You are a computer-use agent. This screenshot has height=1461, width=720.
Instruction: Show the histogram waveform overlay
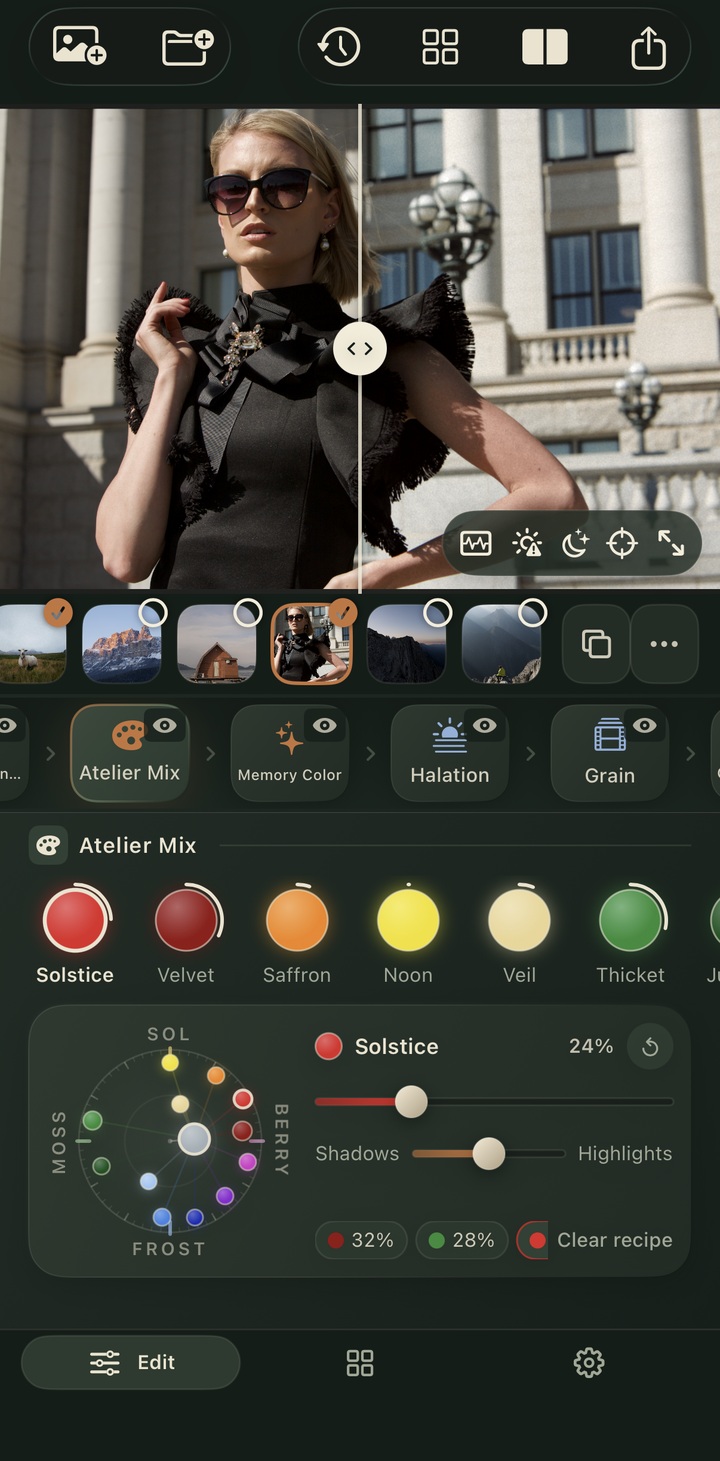click(476, 543)
